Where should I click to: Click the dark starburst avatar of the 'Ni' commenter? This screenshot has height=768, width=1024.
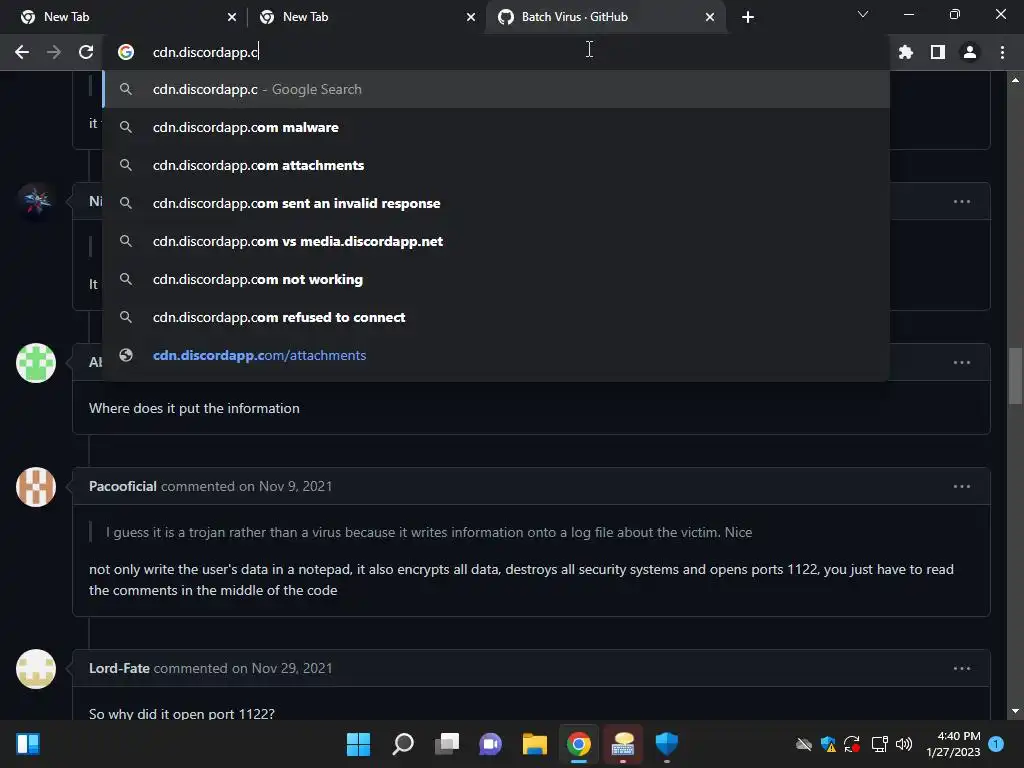tap(36, 200)
